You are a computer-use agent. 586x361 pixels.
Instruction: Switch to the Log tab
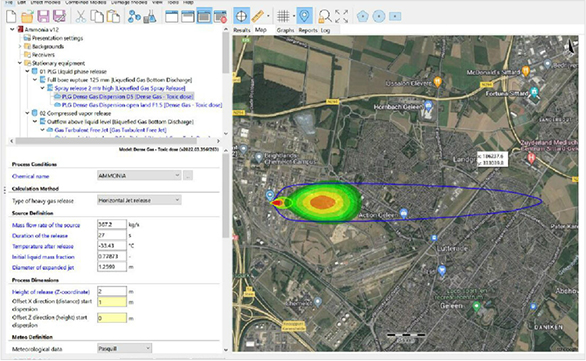click(x=325, y=30)
